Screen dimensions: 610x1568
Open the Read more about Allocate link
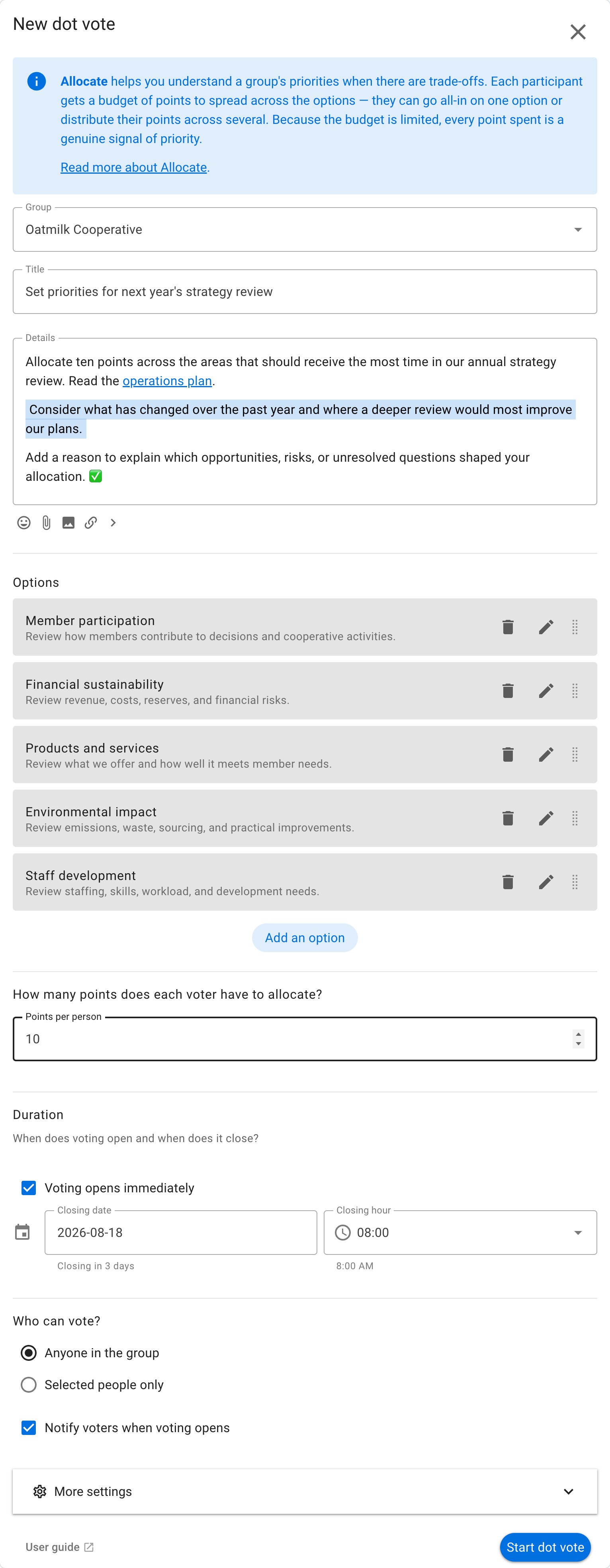(134, 167)
